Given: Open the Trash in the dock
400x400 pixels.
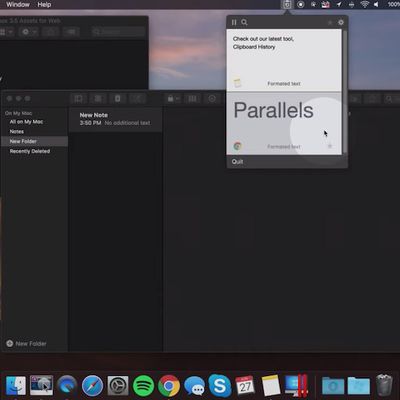Looking at the screenshot, I should 384,386.
